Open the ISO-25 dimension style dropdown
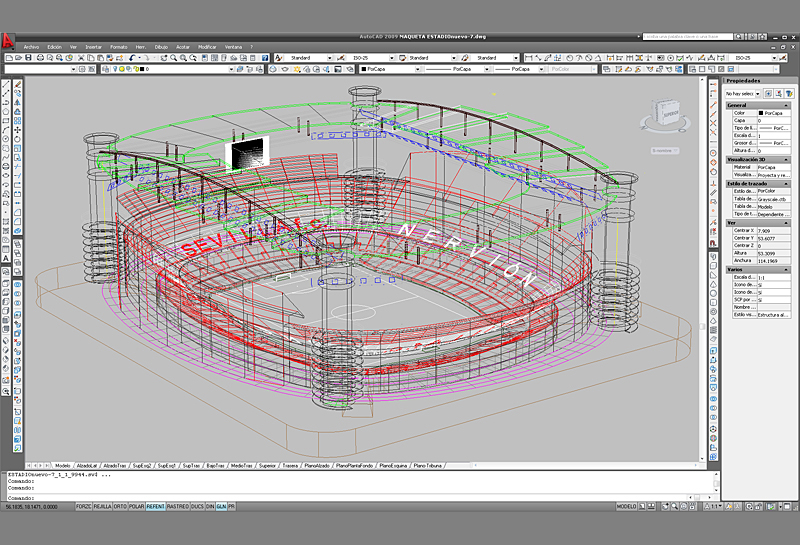 [x=392, y=58]
